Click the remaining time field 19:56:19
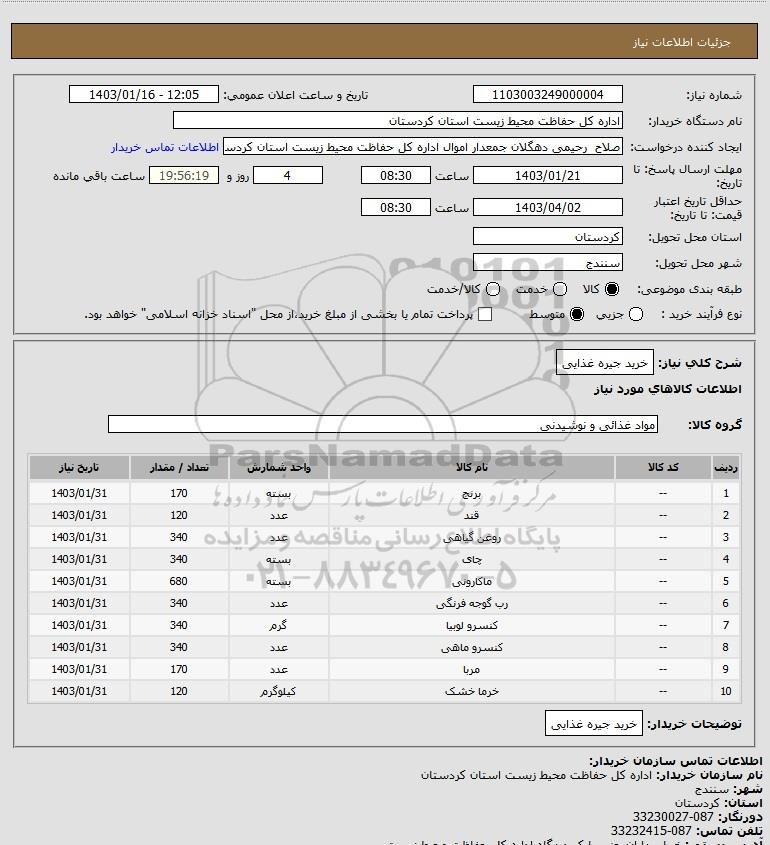 [184, 176]
